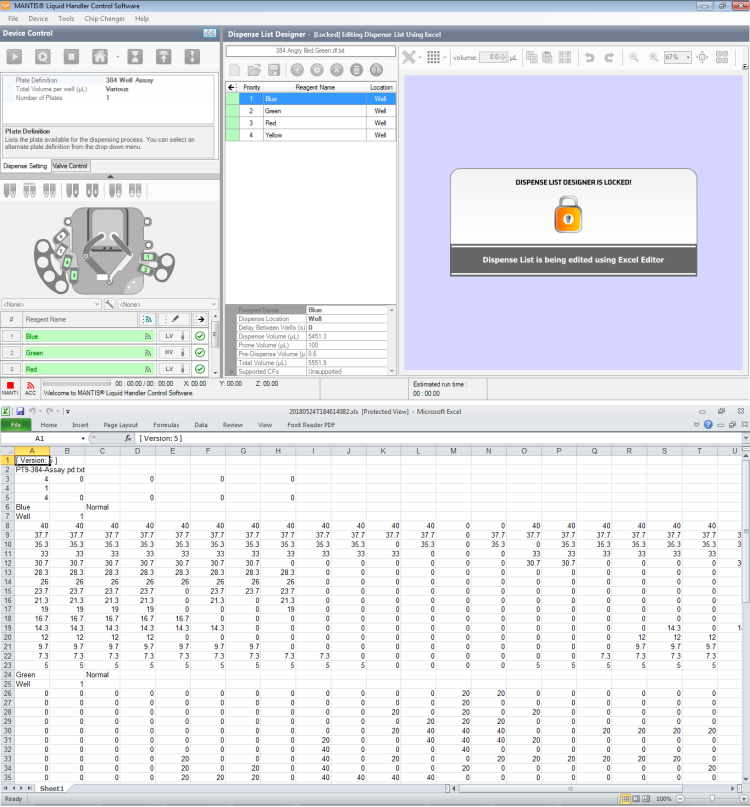Open the Chip Changer menu

click(104, 19)
